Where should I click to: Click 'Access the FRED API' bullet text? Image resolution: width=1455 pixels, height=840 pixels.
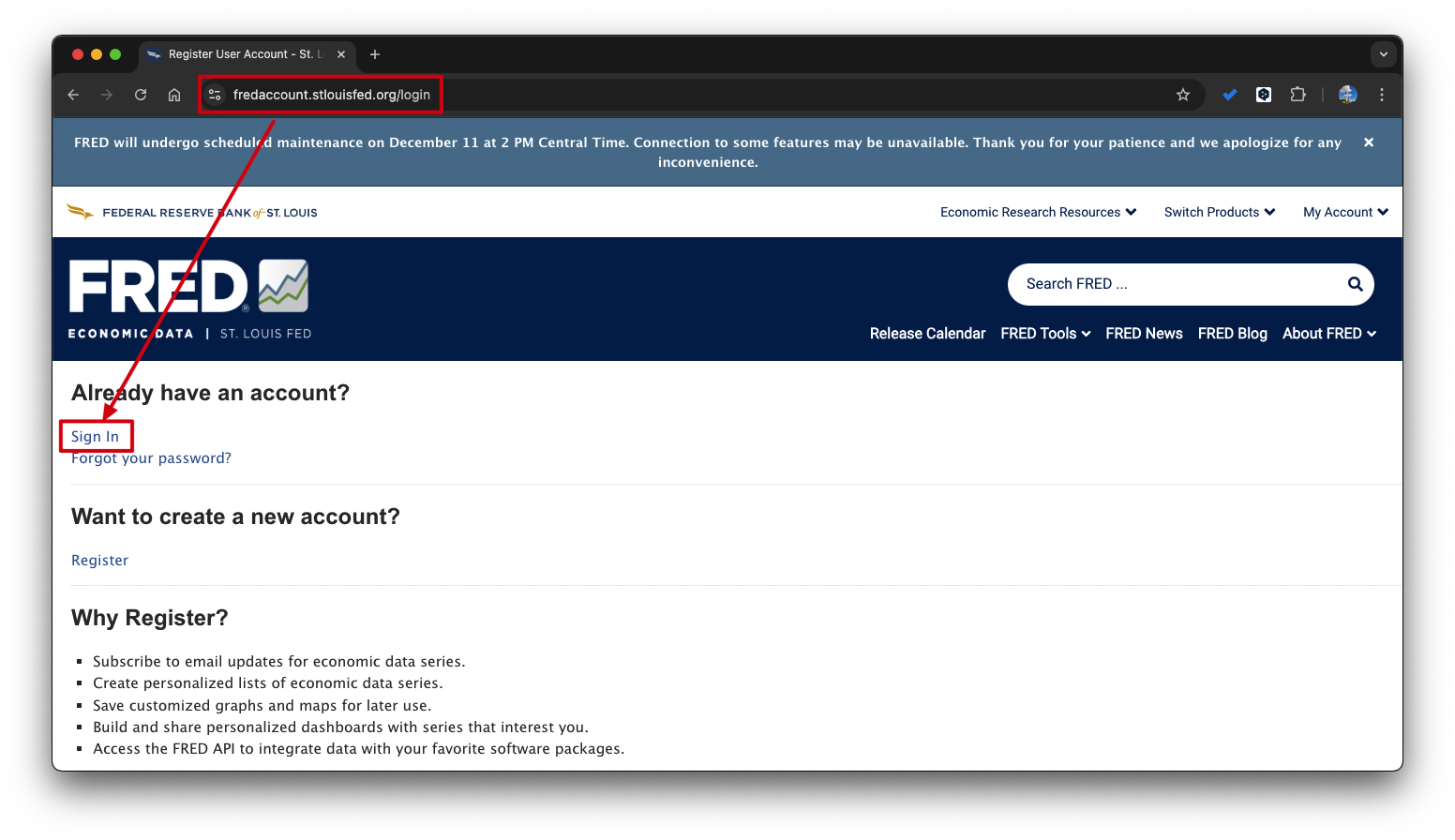tap(359, 749)
